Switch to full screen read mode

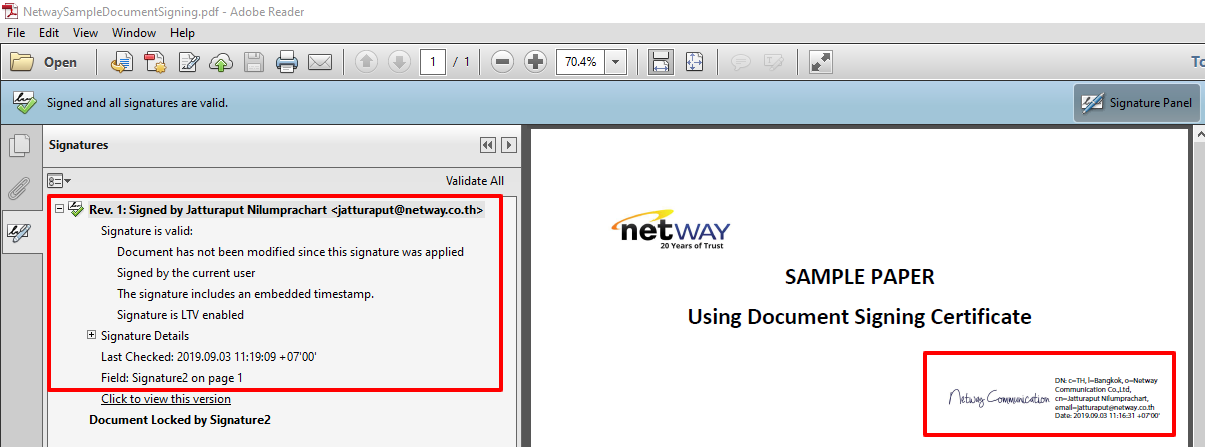pyautogui.click(x=821, y=62)
